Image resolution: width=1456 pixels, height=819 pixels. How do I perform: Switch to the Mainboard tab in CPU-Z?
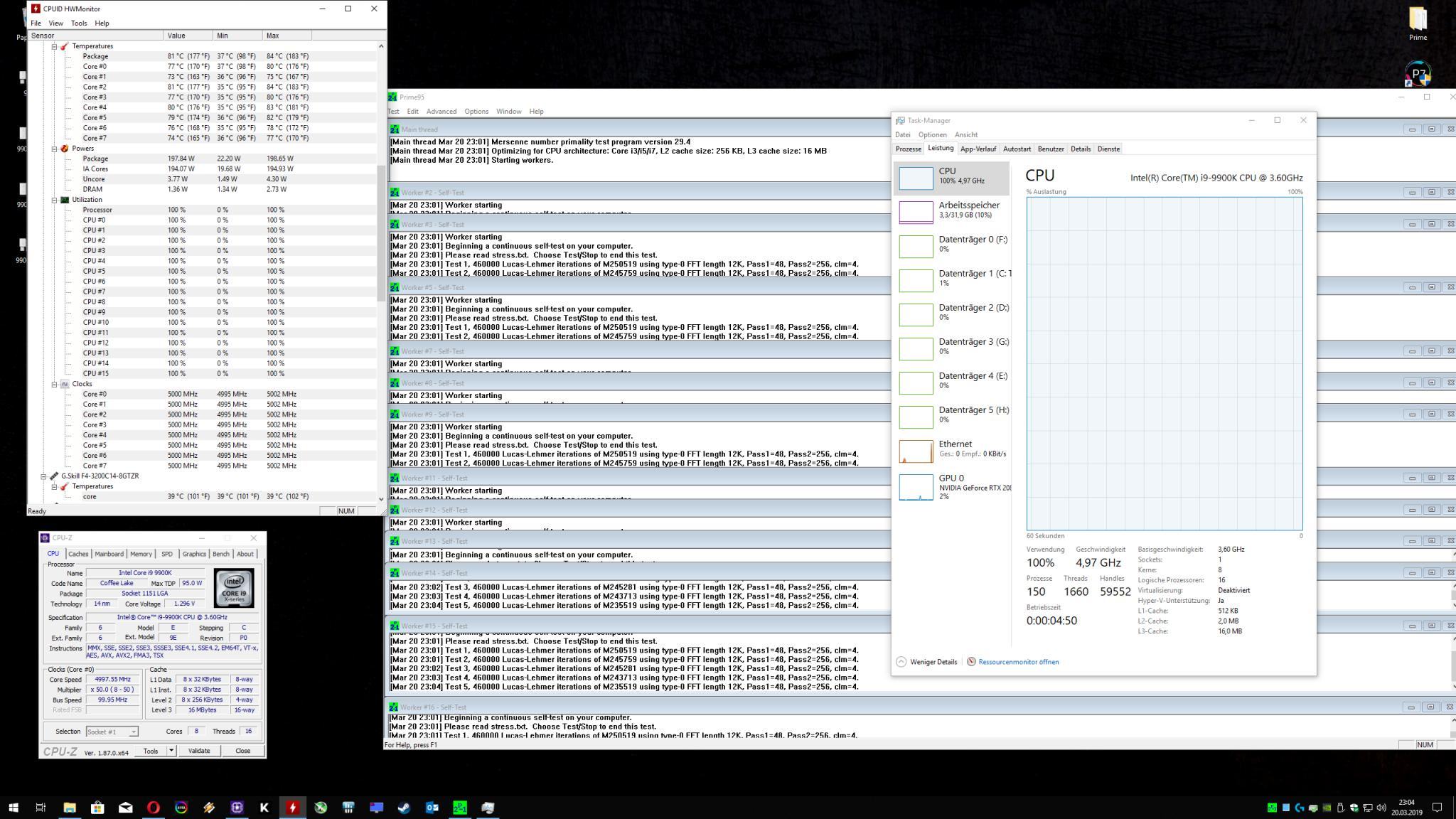click(x=109, y=554)
